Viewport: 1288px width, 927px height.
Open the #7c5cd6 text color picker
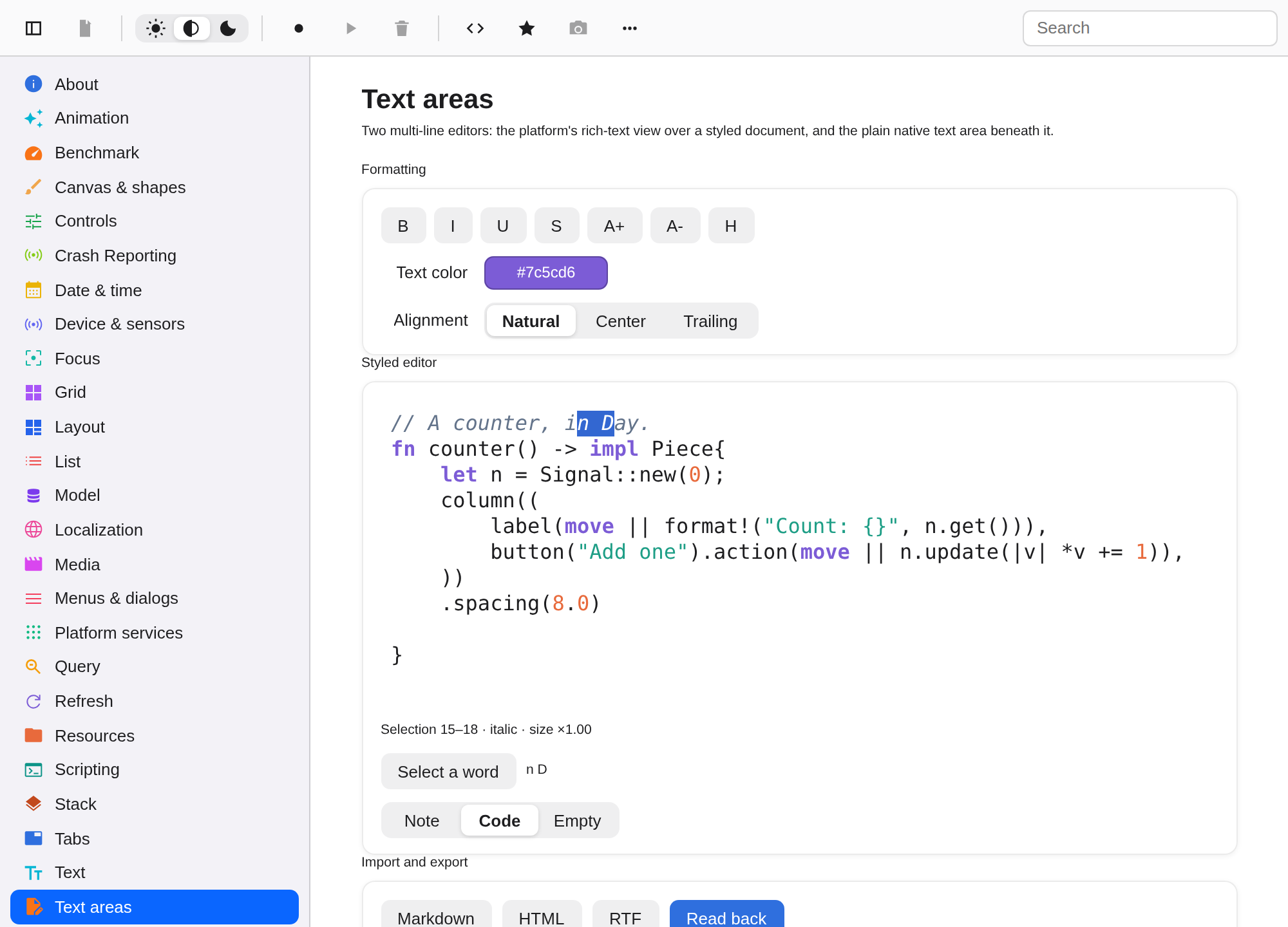(545, 273)
